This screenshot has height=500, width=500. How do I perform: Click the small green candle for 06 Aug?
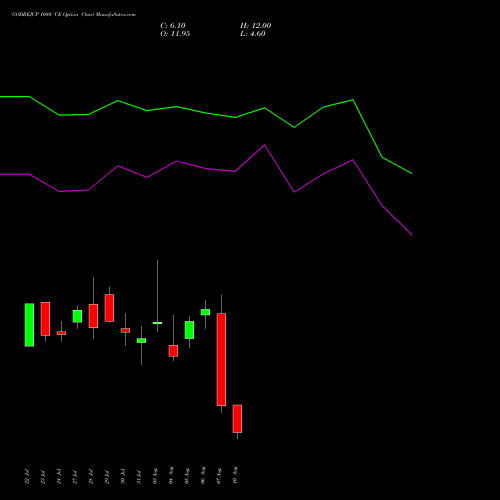[x=205, y=312]
